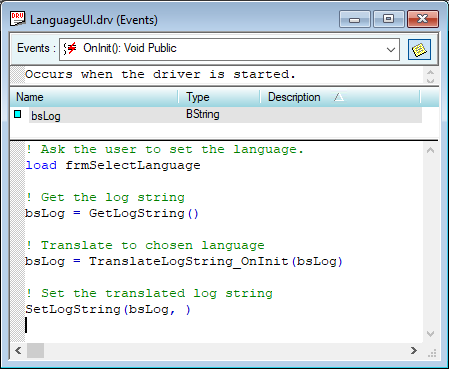Screen dimensions: 449x369
Task: Click code editor scroll up arrow
Action: click(430, 150)
